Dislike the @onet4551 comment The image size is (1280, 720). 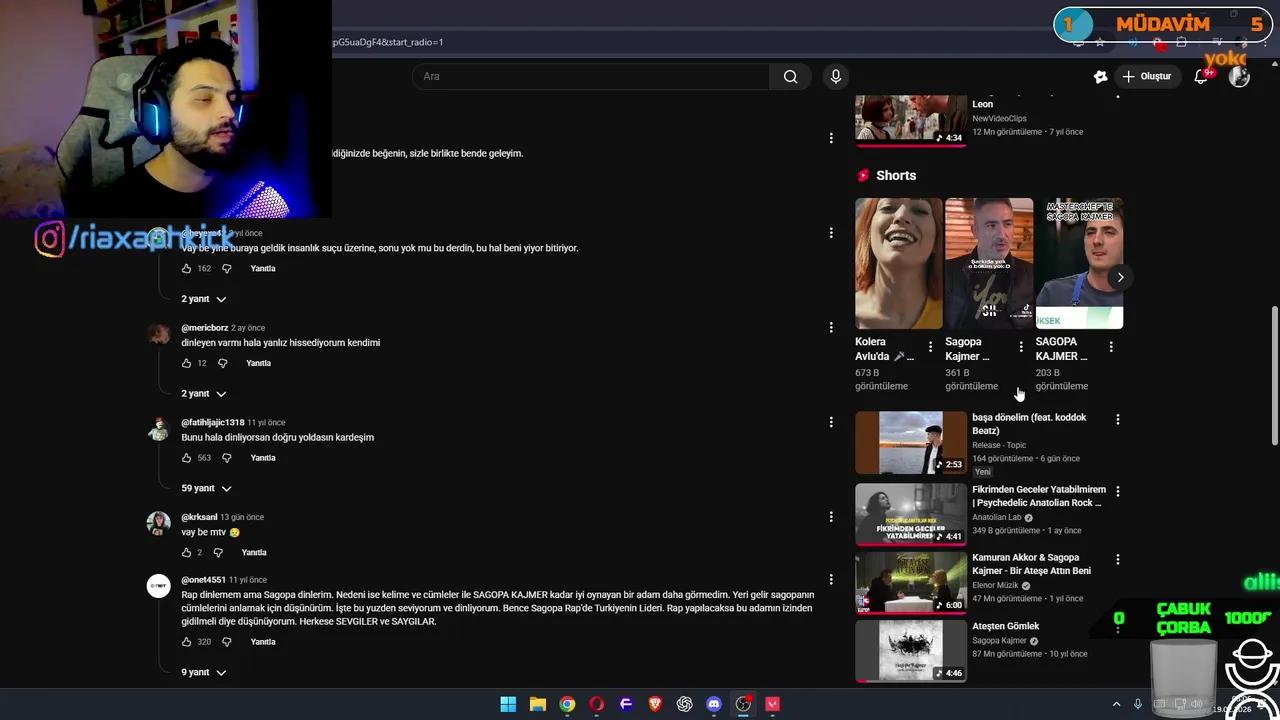pos(226,642)
